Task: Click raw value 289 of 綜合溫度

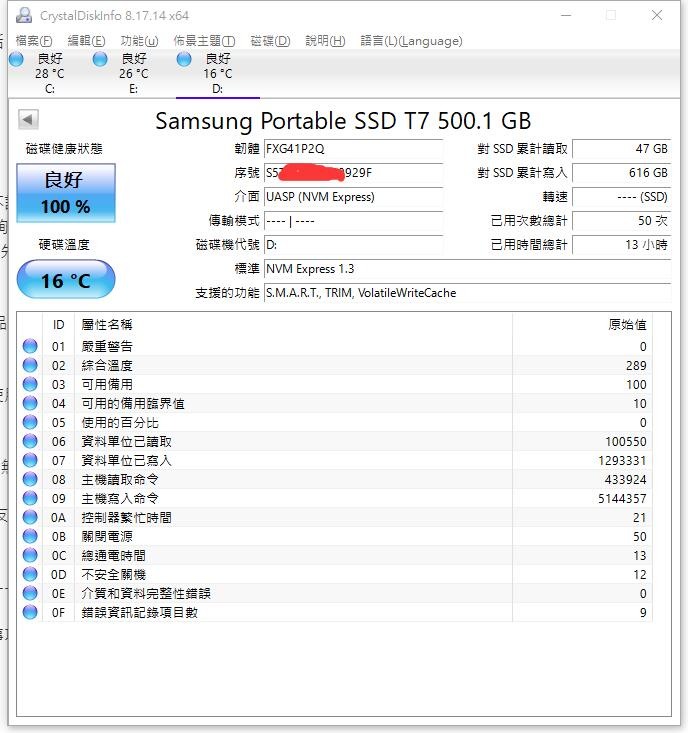Action: pyautogui.click(x=636, y=366)
